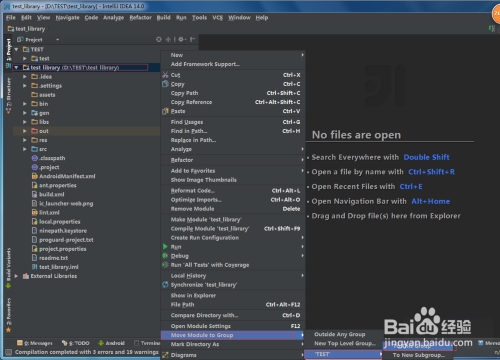Viewport: 500px width, 360px height.
Task: Open the Android tool window button
Action: pos(111,343)
